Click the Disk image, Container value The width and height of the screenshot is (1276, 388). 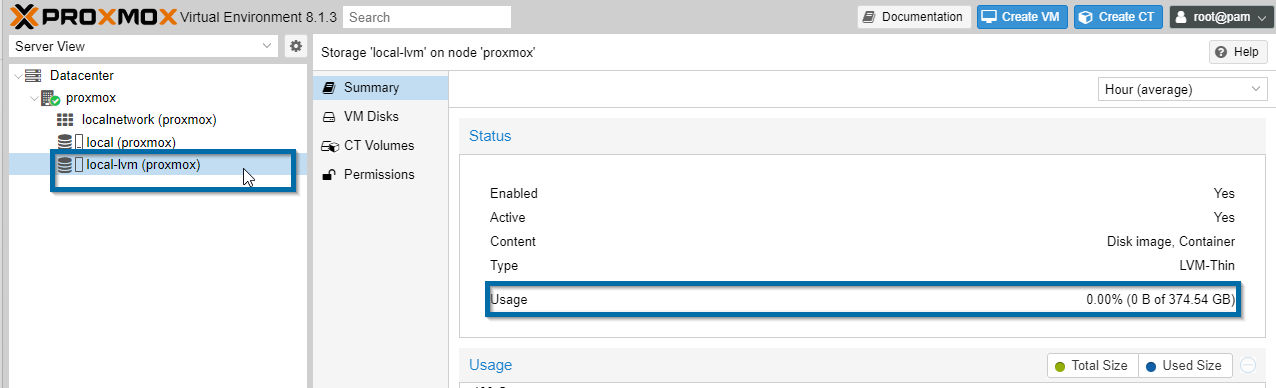click(x=1171, y=242)
